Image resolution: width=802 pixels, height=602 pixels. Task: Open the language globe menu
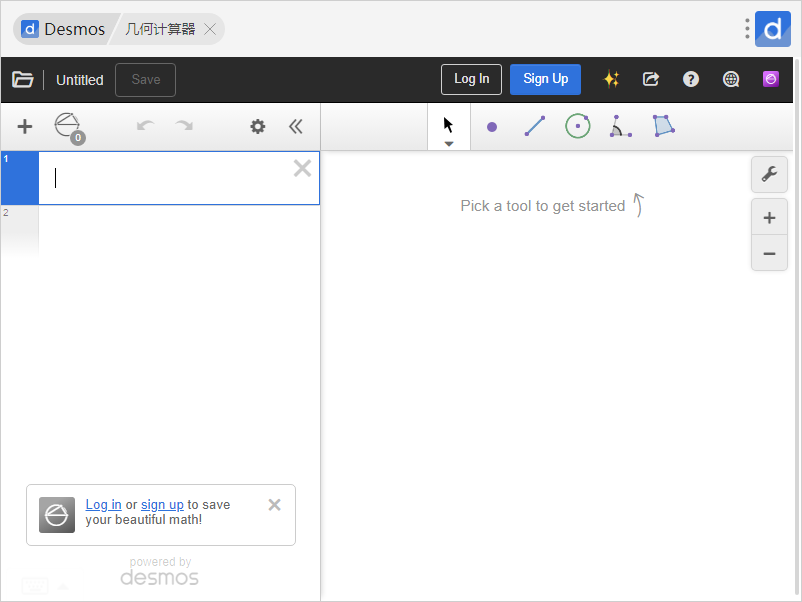pyautogui.click(x=731, y=80)
